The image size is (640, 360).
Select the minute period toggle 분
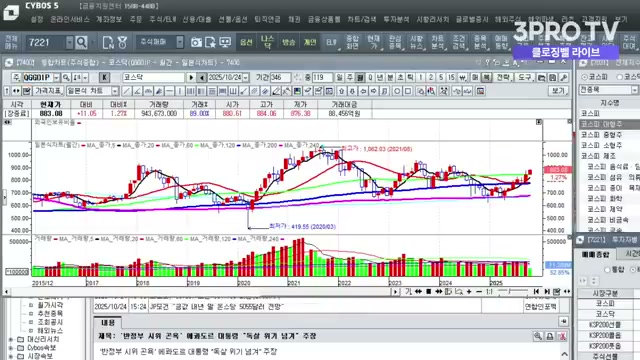[x=390, y=78]
